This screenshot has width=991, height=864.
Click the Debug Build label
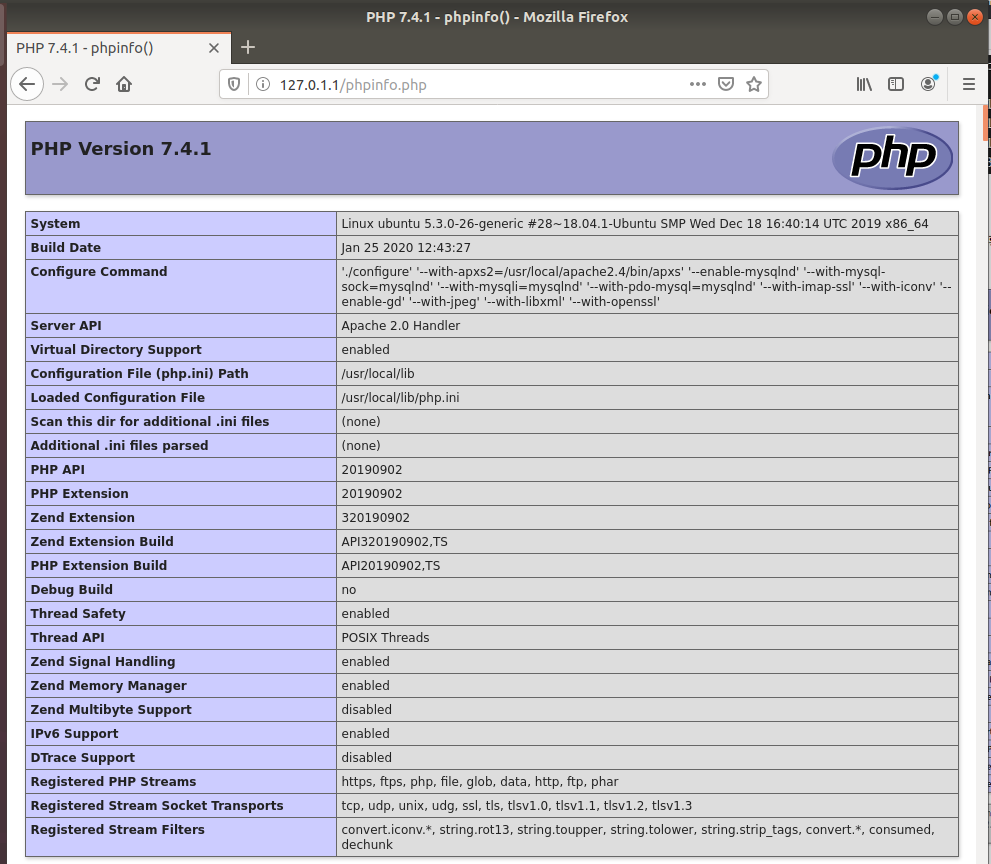coord(71,590)
